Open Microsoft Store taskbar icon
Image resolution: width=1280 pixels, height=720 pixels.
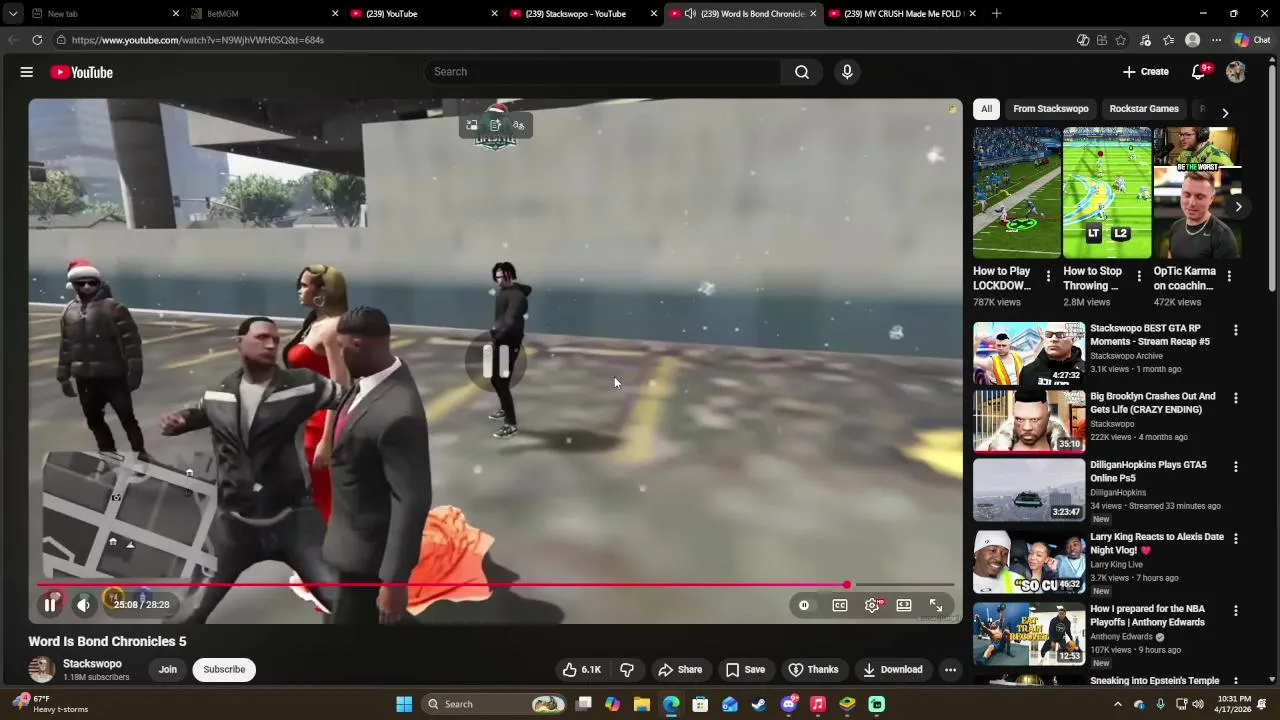click(700, 704)
